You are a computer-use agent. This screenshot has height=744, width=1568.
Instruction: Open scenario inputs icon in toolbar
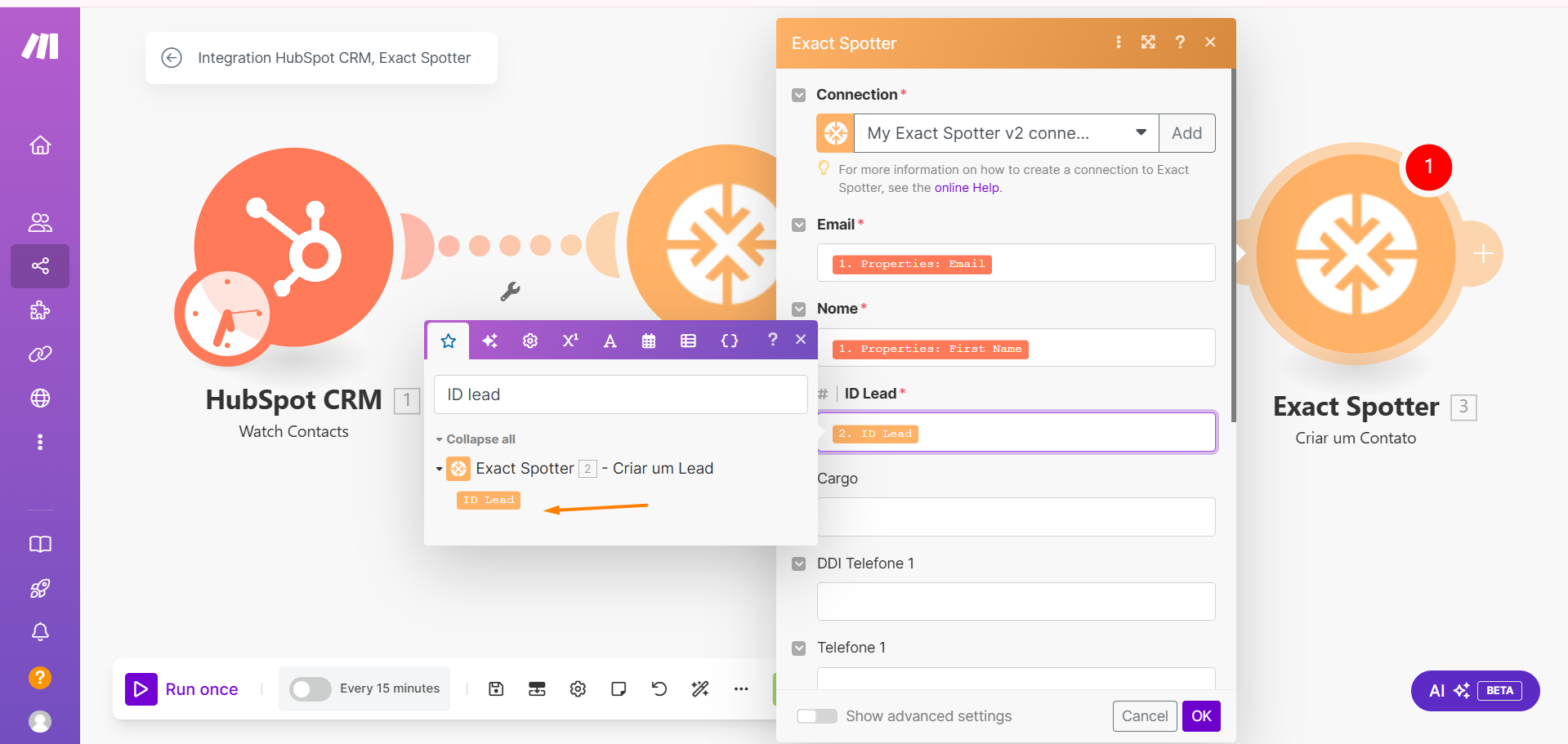point(537,689)
